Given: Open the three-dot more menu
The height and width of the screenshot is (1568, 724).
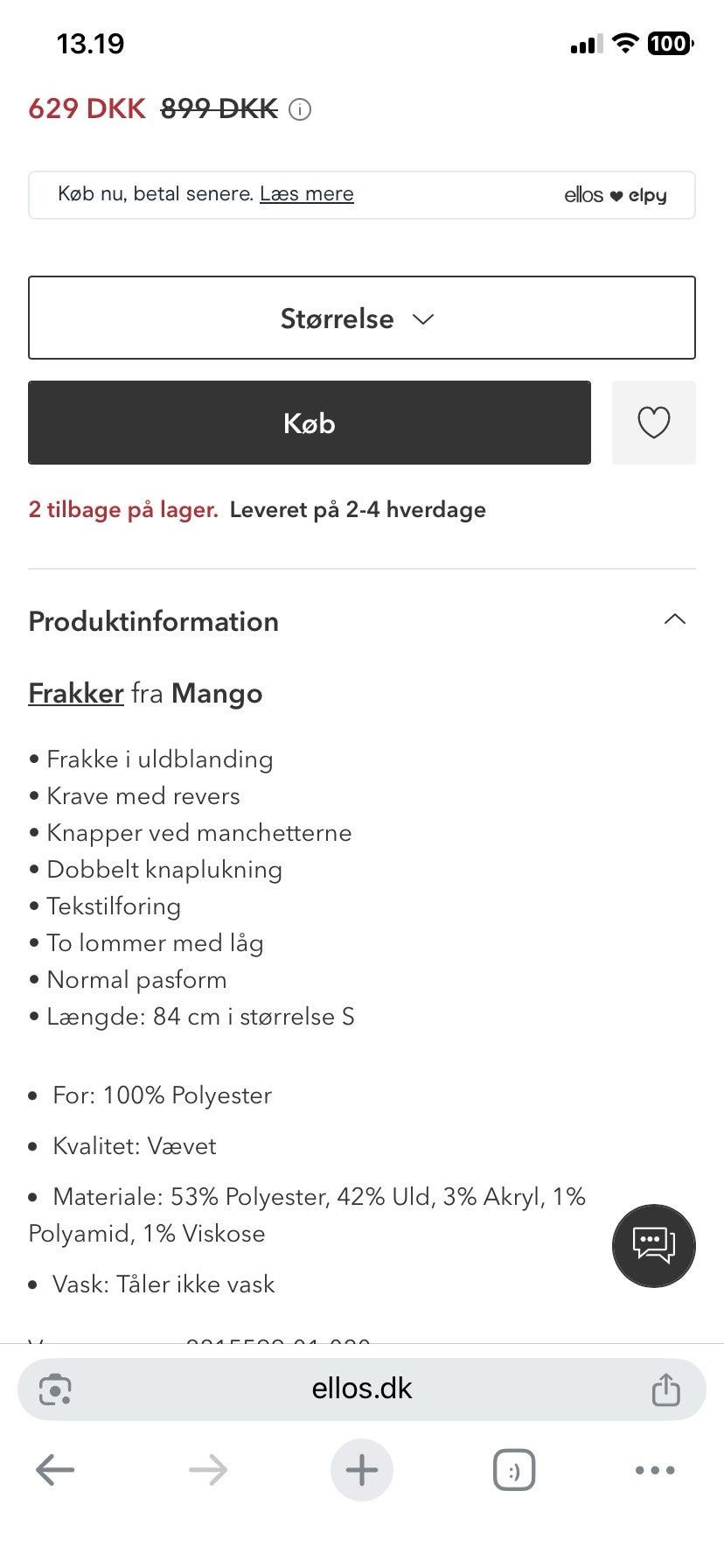Looking at the screenshot, I should tap(655, 1470).
